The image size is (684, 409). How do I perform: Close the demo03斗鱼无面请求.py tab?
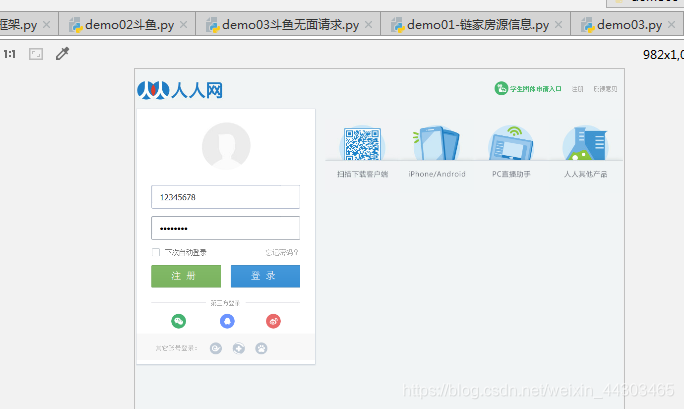tap(369, 25)
